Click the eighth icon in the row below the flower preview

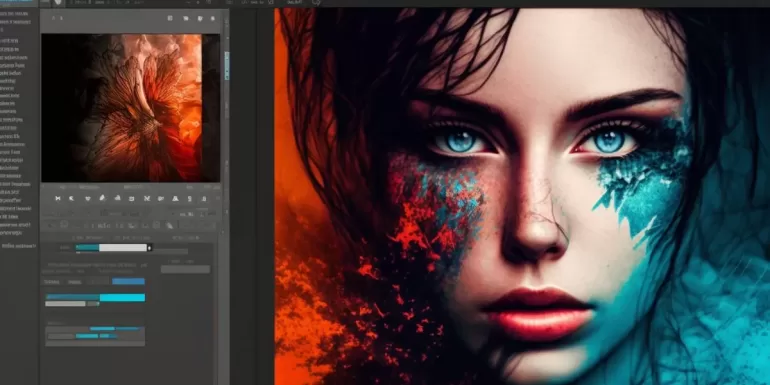coord(161,198)
